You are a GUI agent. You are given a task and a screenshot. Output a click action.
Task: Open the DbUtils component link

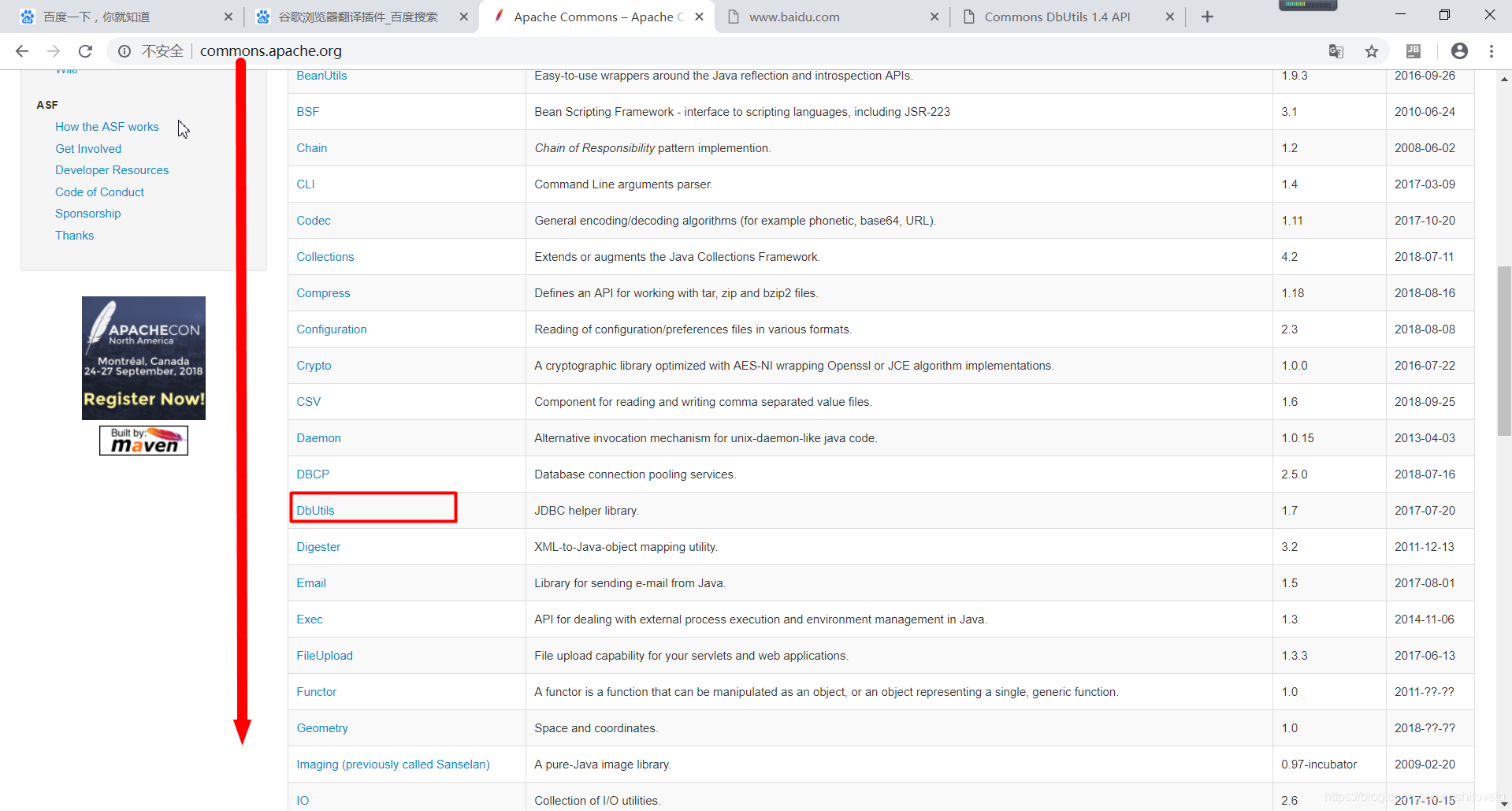pyautogui.click(x=315, y=511)
